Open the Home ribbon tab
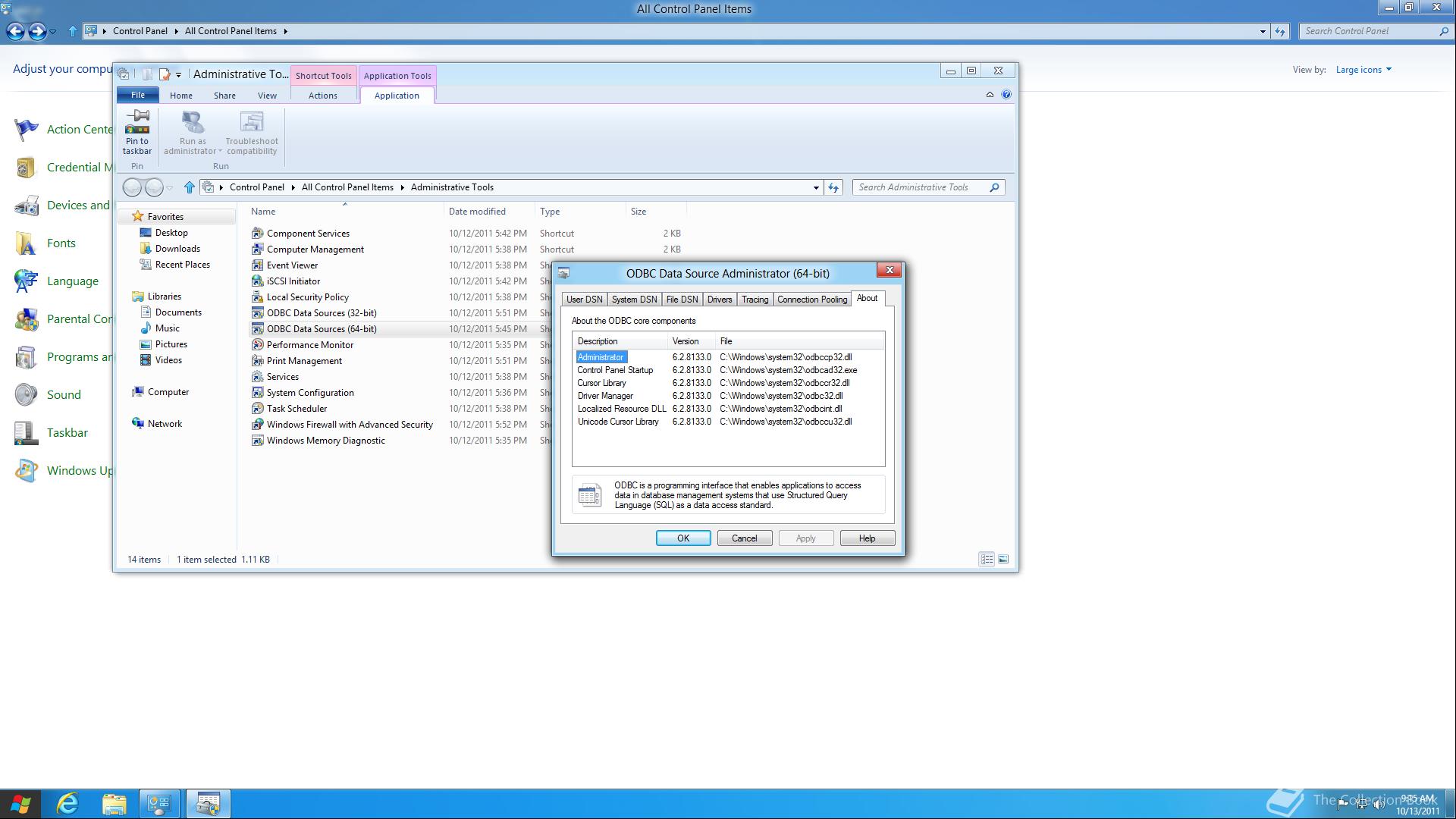This screenshot has width=1456, height=819. click(181, 96)
